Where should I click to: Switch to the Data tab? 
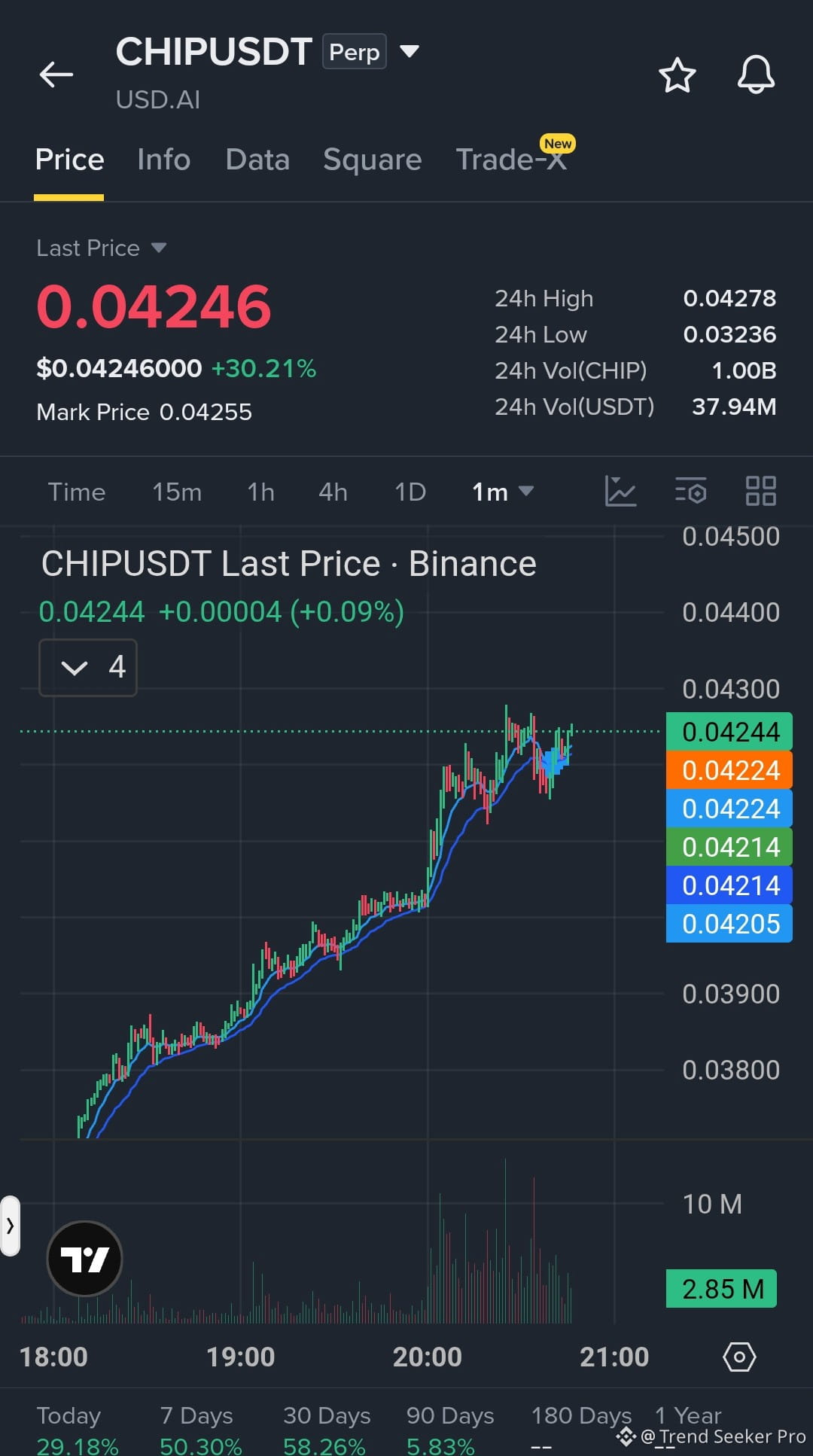[x=257, y=160]
